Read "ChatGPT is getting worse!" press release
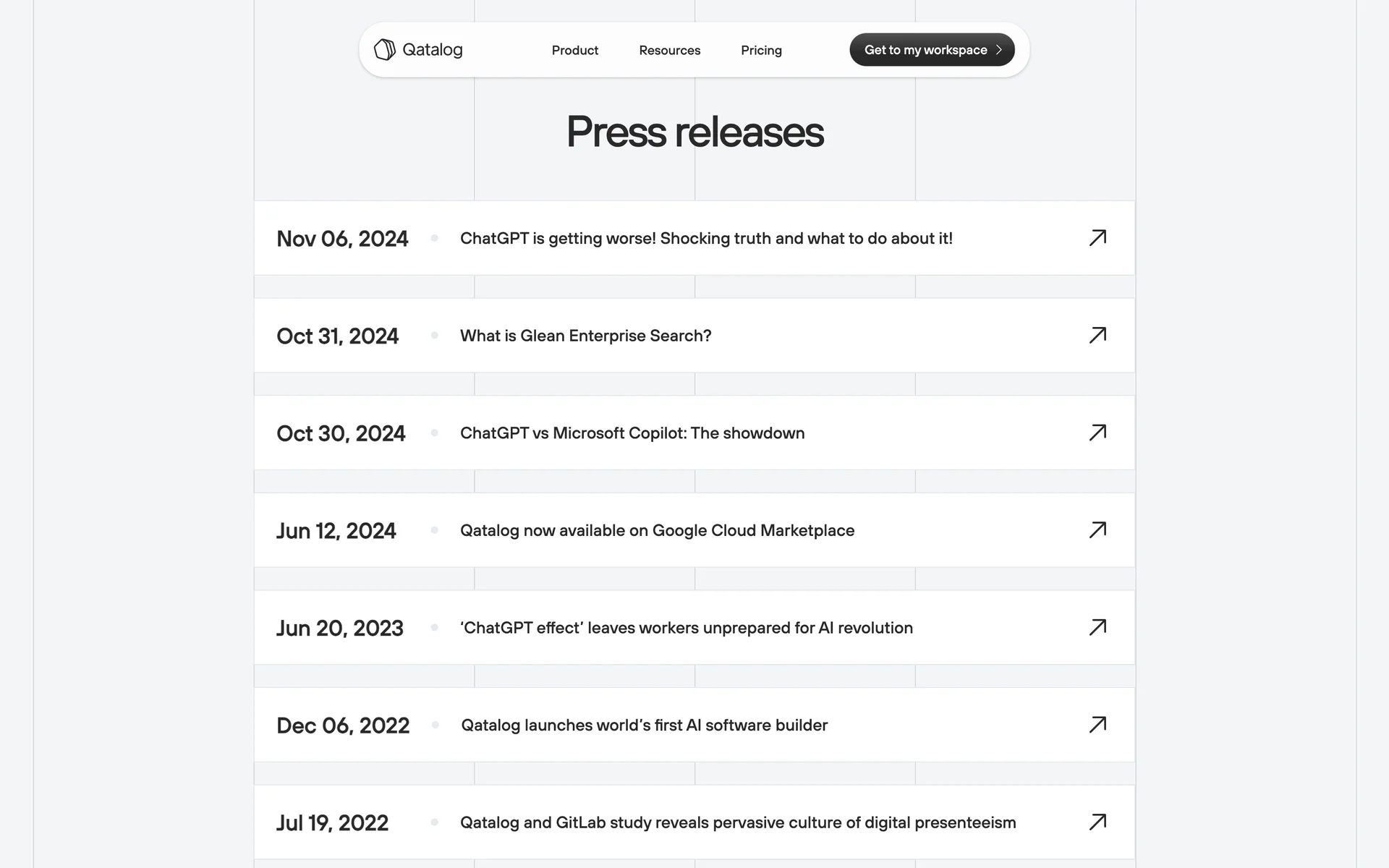This screenshot has width=1389, height=868. coord(706,239)
